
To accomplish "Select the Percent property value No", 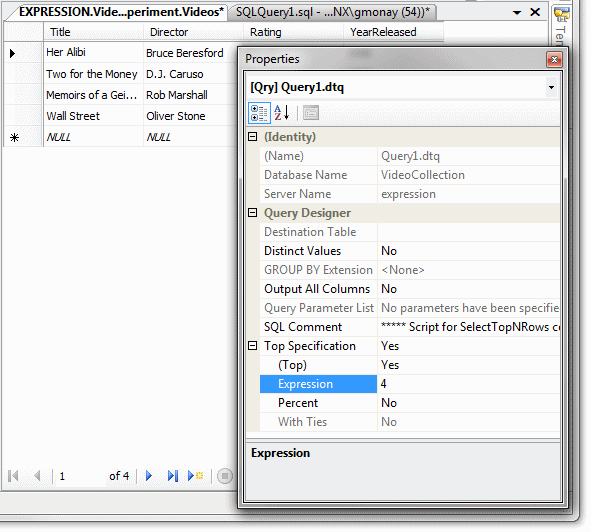I will pyautogui.click(x=469, y=403).
